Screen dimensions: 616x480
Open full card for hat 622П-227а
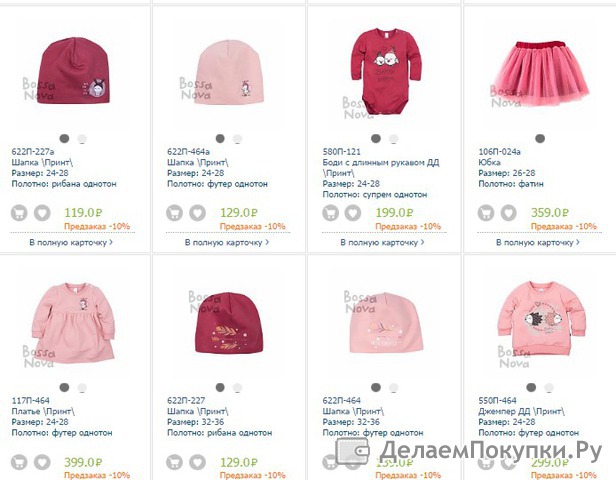point(71,242)
